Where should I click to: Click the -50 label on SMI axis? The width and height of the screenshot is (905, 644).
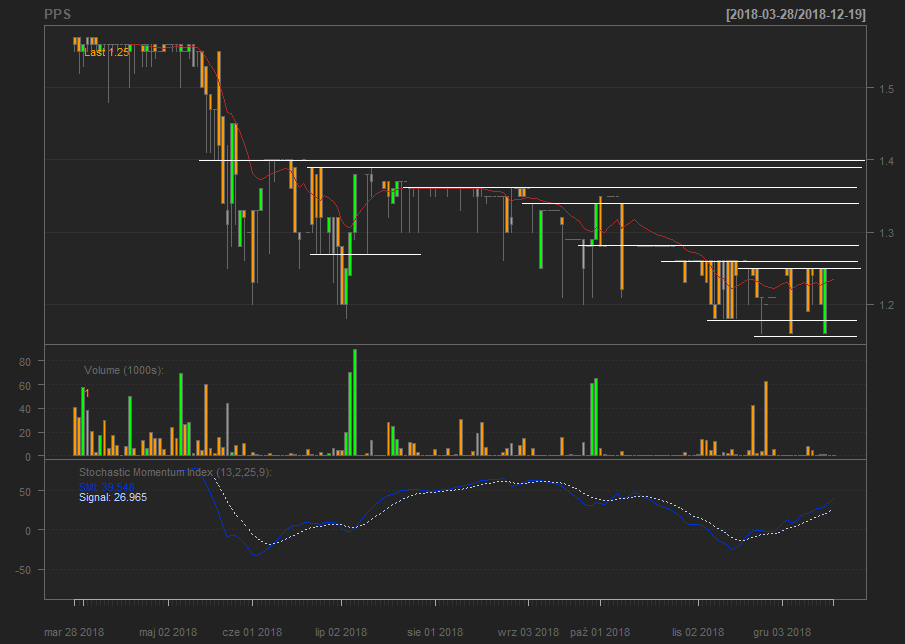click(23, 570)
